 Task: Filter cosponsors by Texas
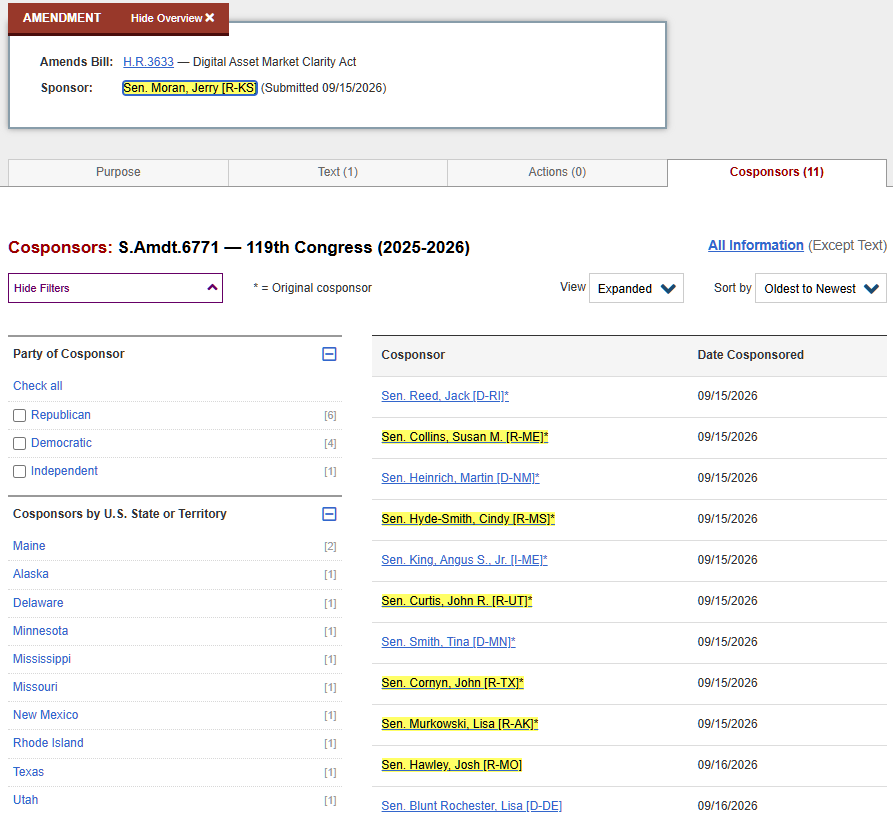coord(28,771)
